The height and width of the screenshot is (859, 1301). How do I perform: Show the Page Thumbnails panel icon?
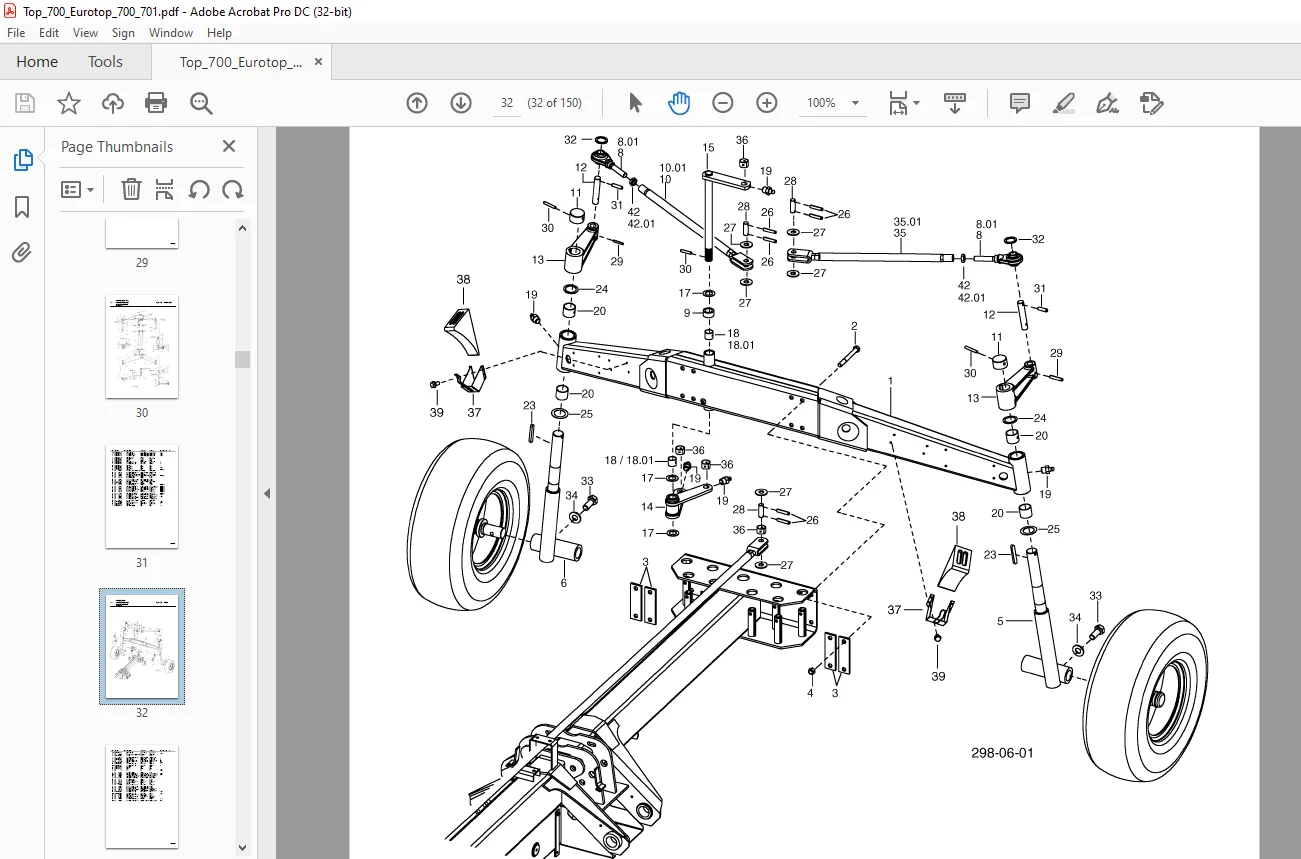(22, 160)
